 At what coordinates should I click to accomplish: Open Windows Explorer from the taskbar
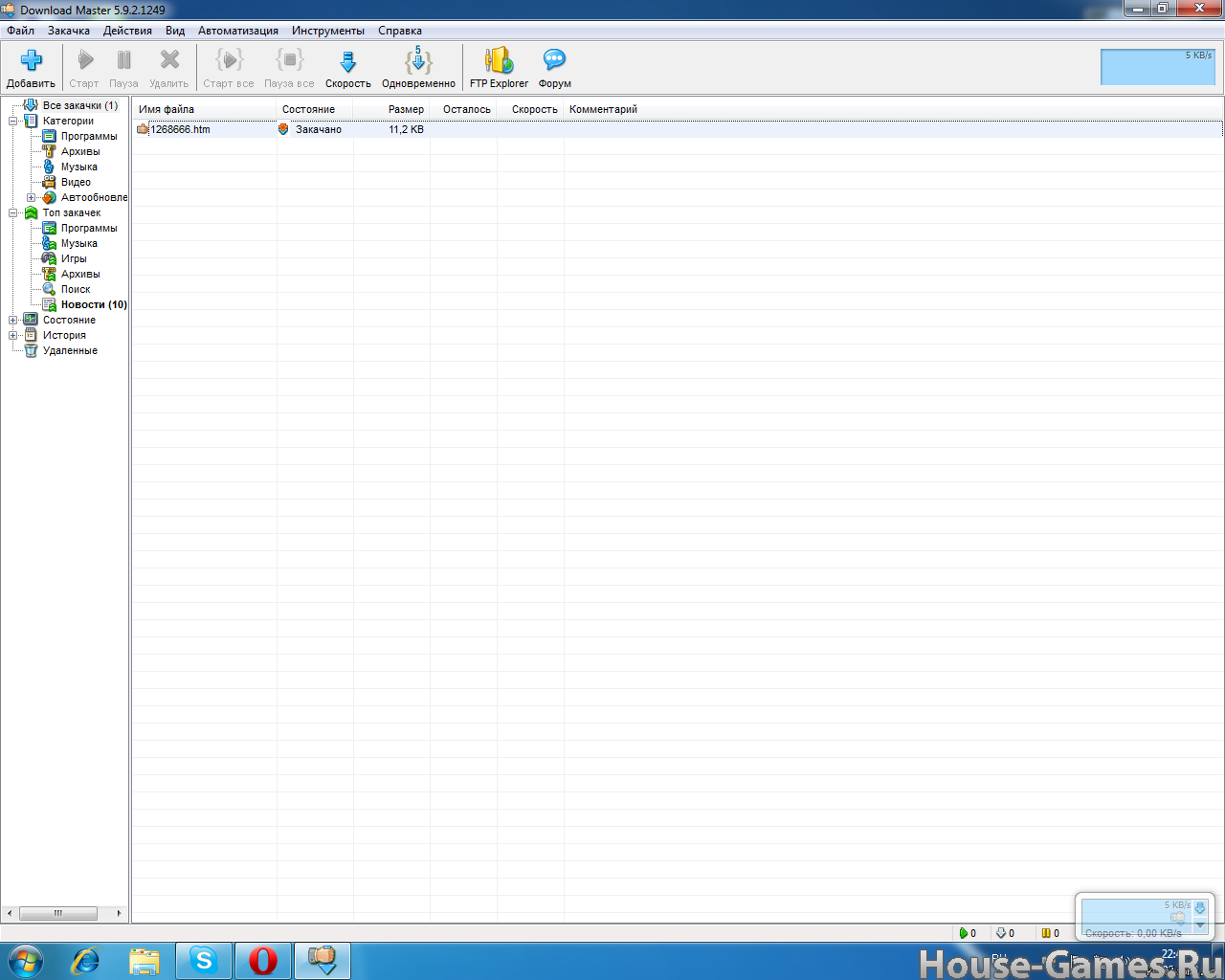tap(145, 961)
